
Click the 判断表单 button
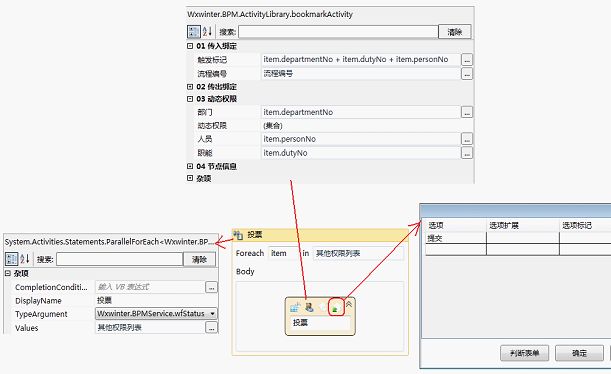click(524, 353)
